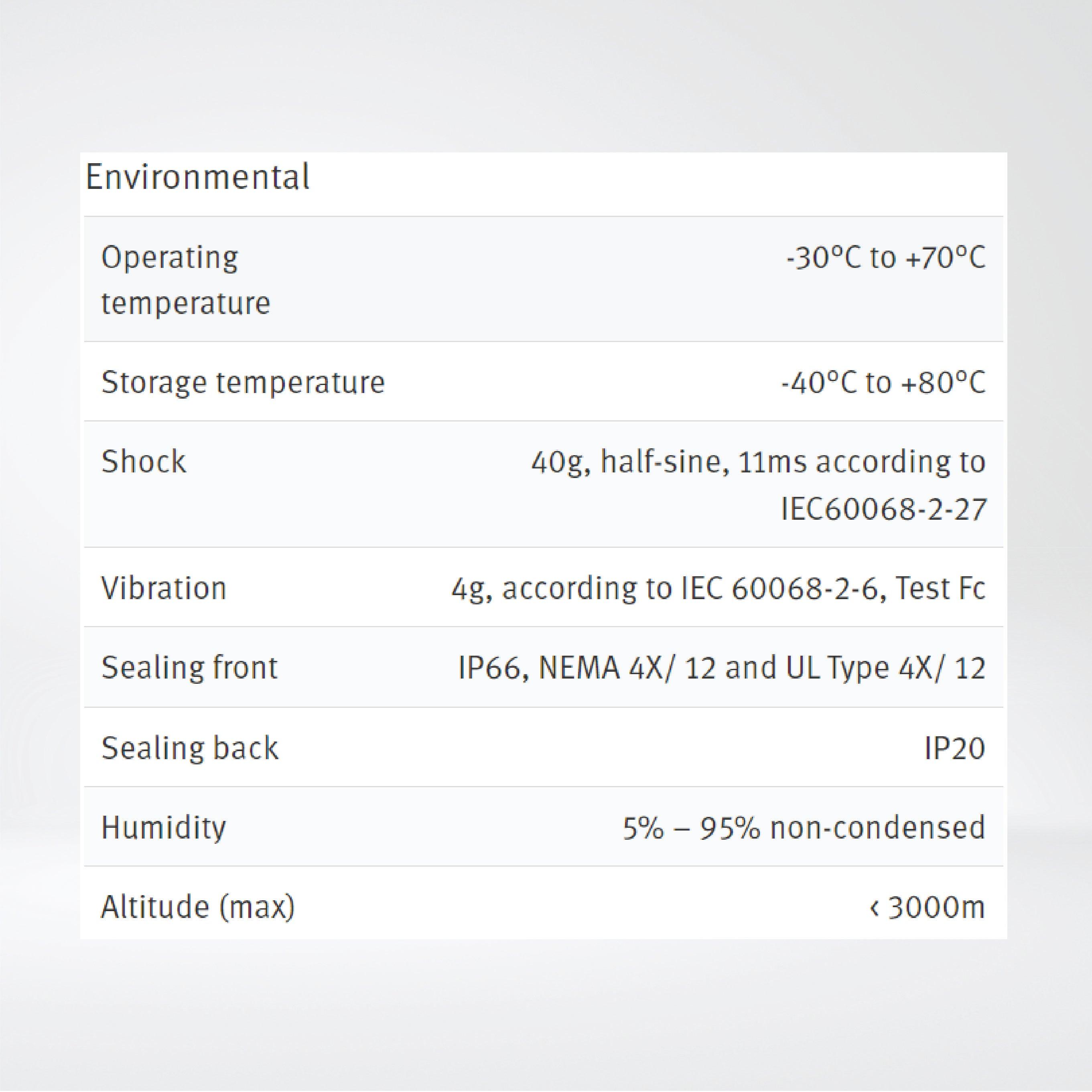Click the word temperature under Operating
The image size is (1092, 1092).
185,304
